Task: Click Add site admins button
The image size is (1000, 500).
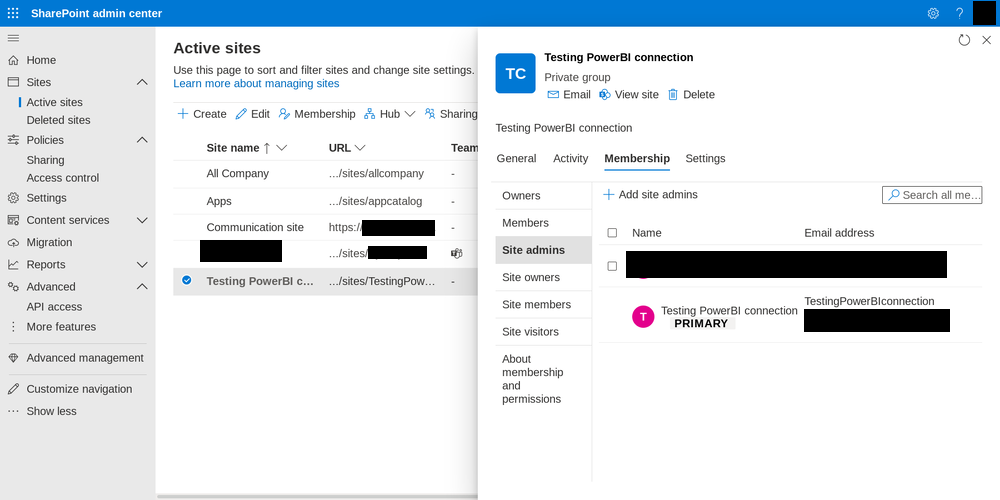Action: (x=651, y=195)
